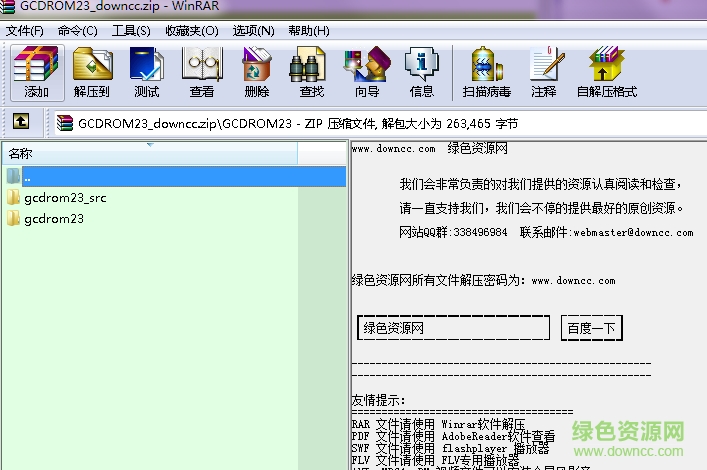Click the Add (添加) toolbar icon
This screenshot has height=470, width=707.
point(37,72)
